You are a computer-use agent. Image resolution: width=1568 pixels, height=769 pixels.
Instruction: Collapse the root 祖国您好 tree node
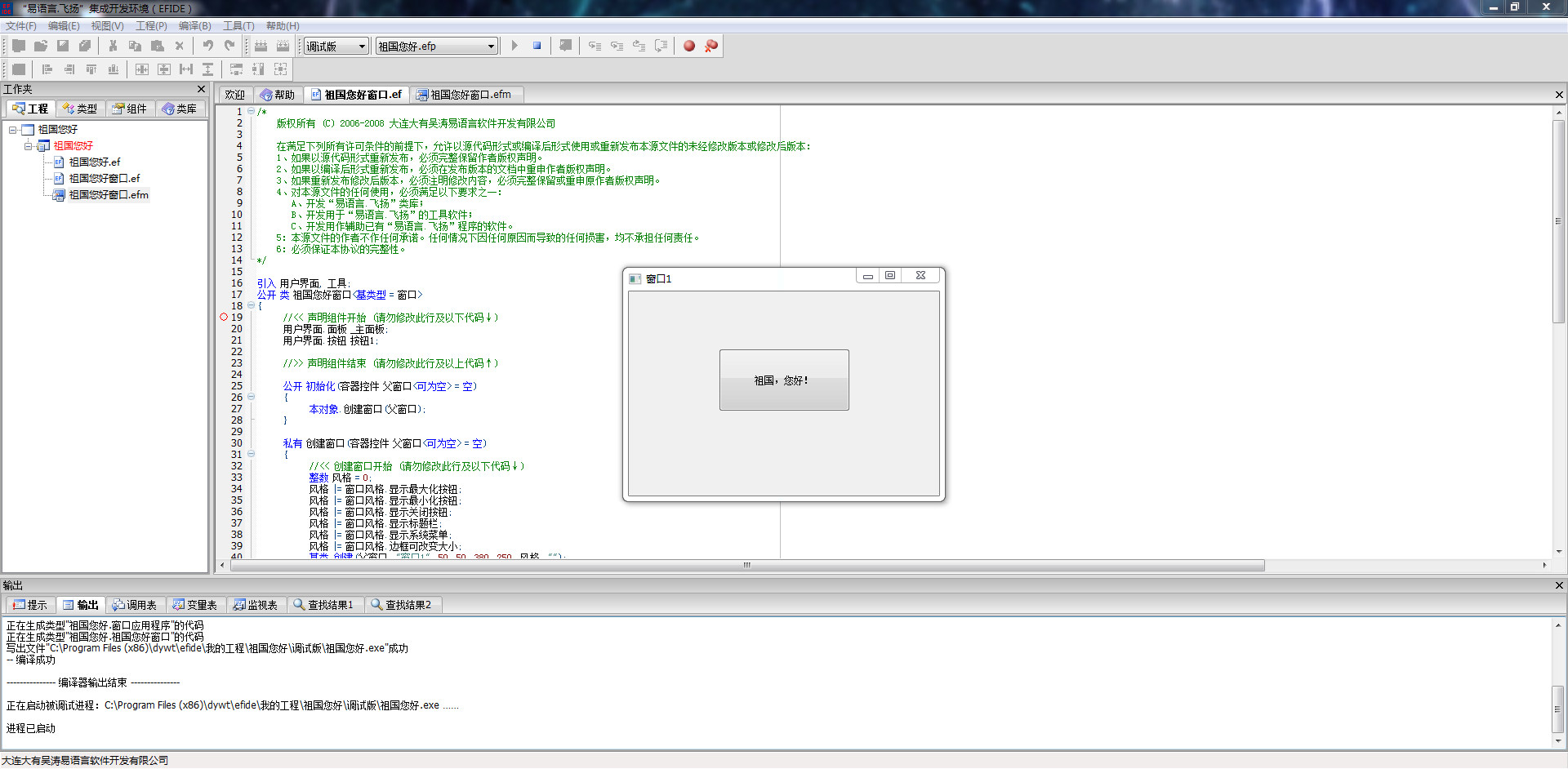click(12, 130)
